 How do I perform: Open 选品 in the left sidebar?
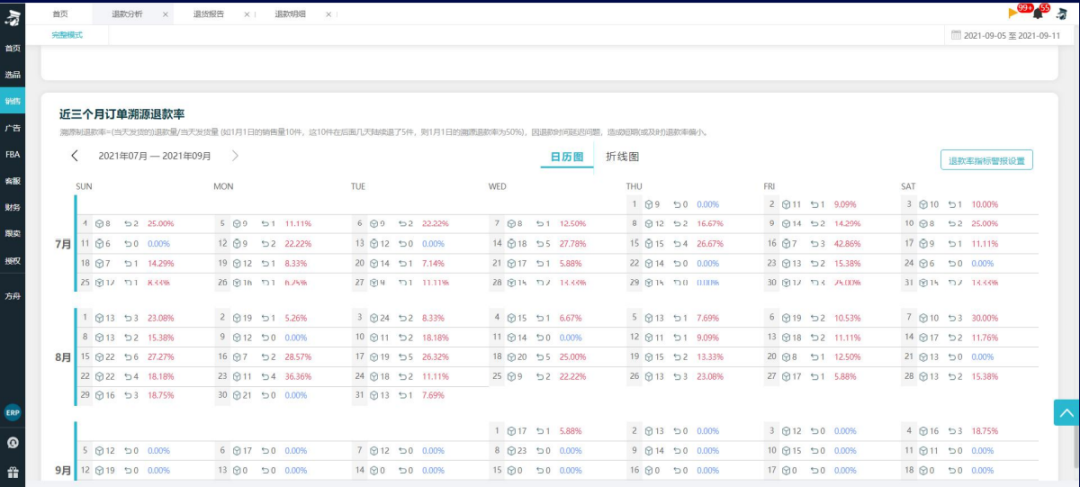click(x=12, y=74)
